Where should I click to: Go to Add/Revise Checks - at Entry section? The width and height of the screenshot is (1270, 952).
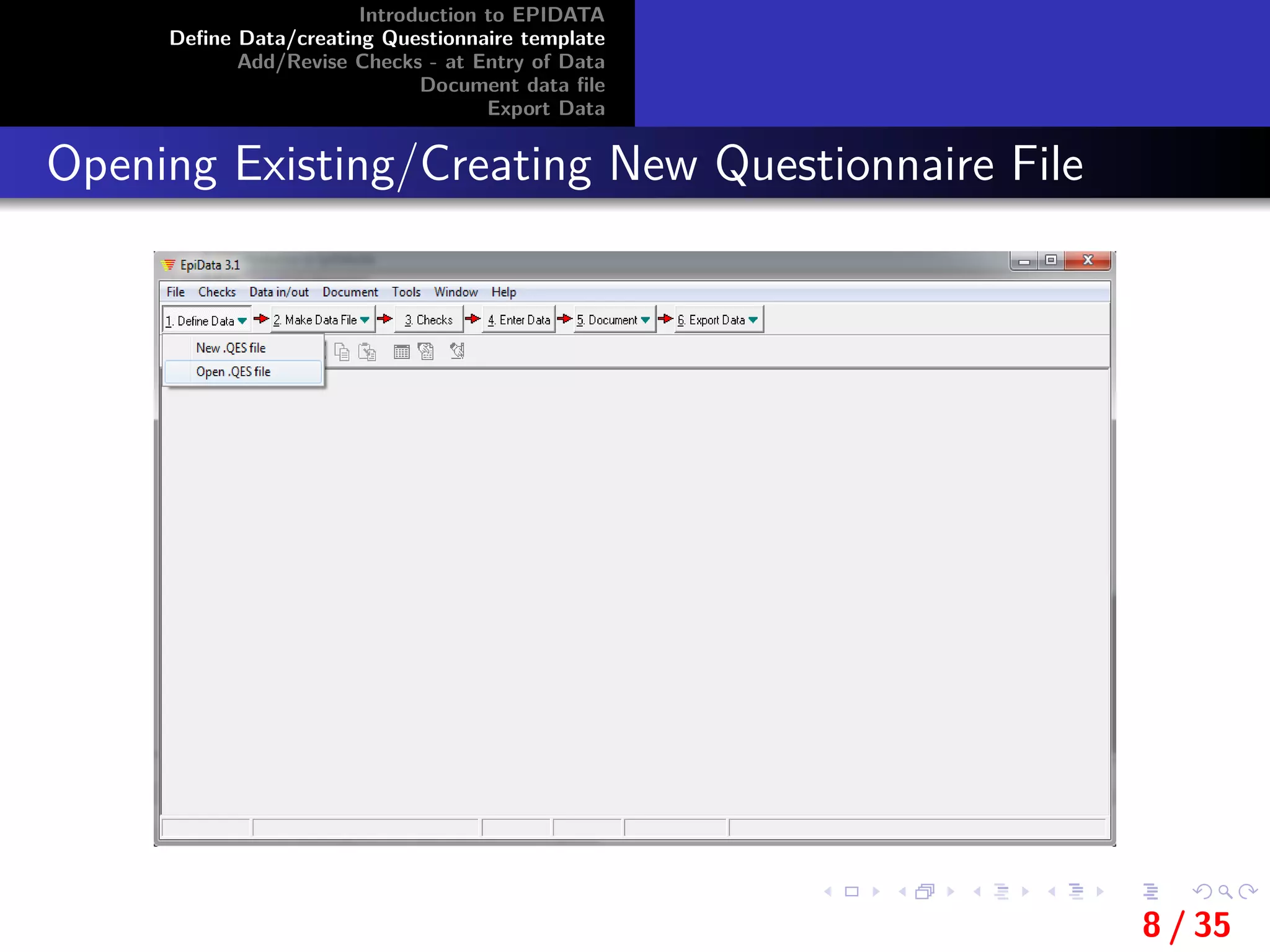pos(421,61)
